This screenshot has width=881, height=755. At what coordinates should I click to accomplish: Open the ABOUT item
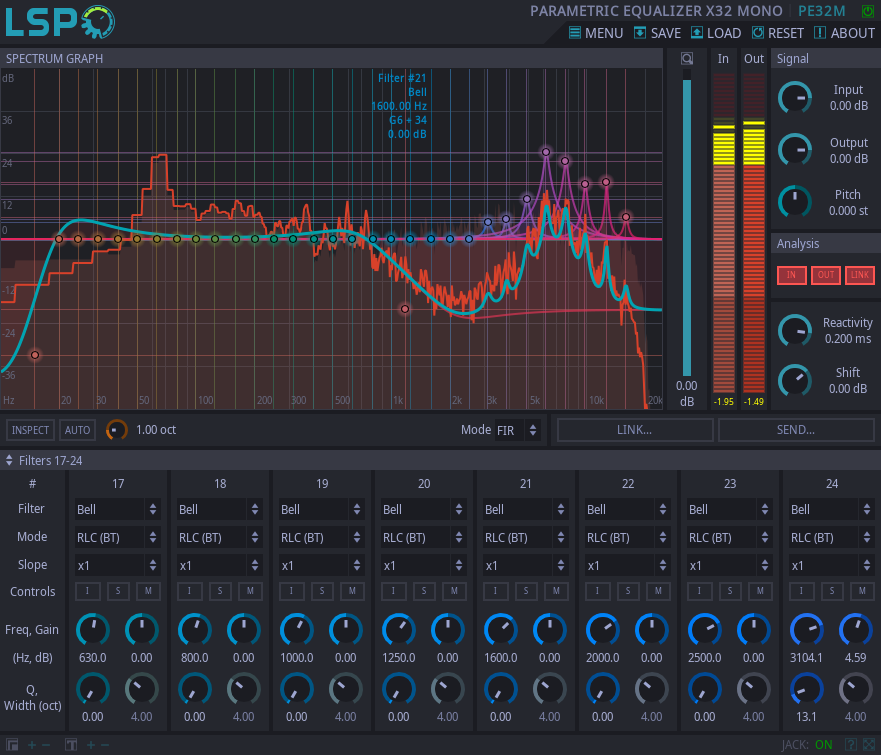pos(844,33)
